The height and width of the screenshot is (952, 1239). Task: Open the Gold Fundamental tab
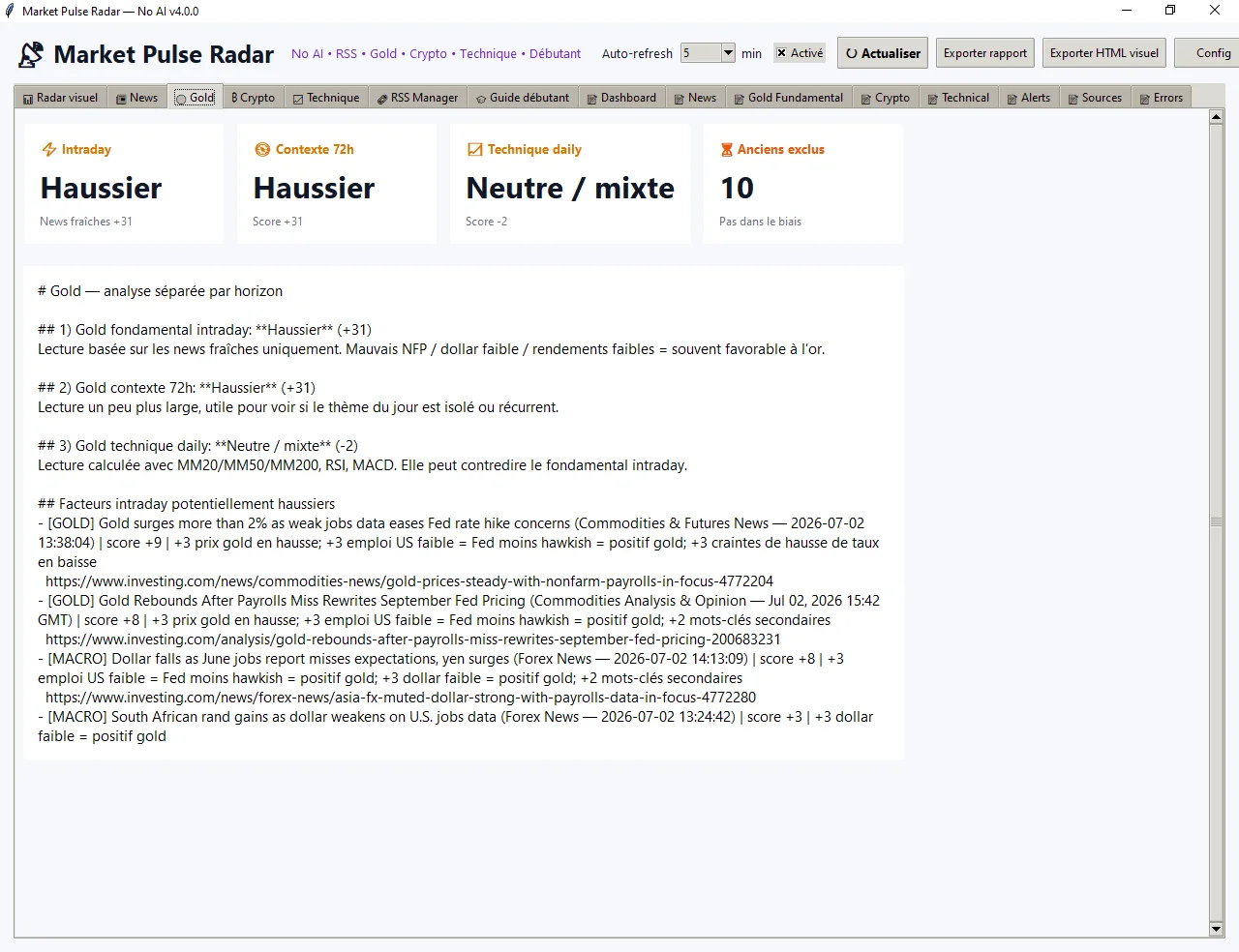click(x=789, y=98)
